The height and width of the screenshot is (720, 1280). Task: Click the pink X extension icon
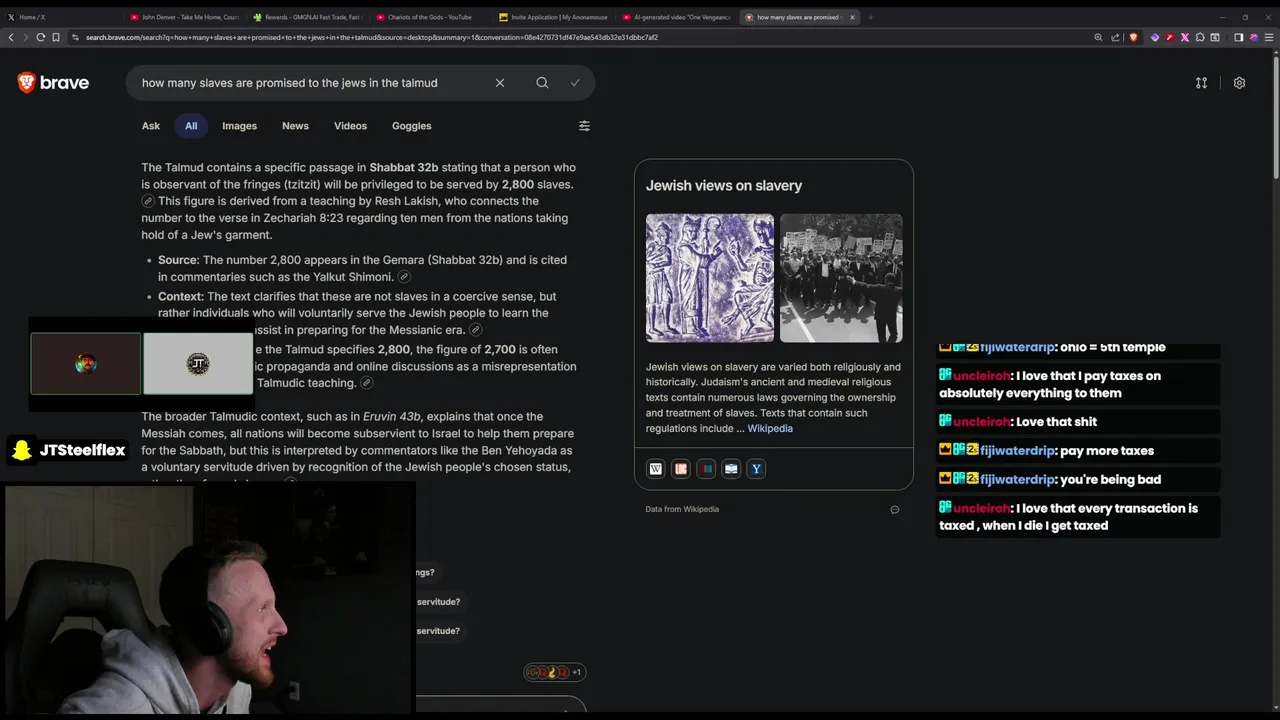1185,37
